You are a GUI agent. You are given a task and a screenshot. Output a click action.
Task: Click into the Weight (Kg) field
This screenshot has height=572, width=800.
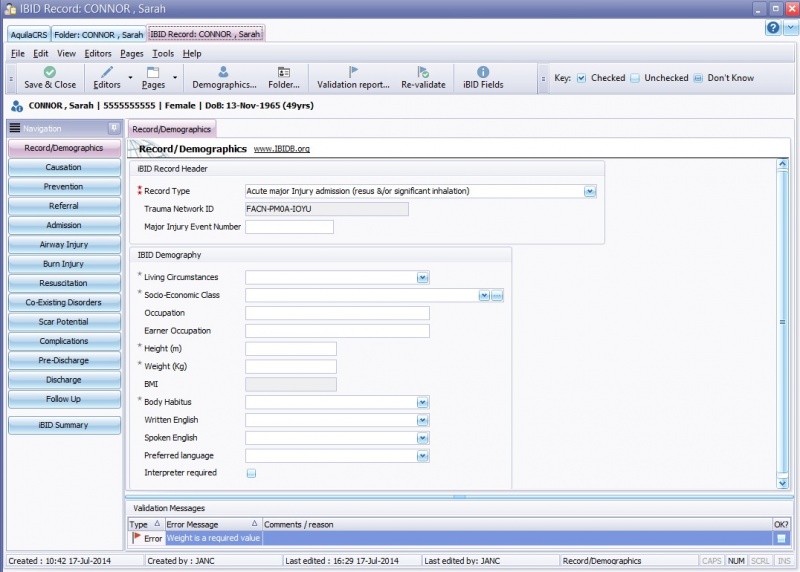290,367
